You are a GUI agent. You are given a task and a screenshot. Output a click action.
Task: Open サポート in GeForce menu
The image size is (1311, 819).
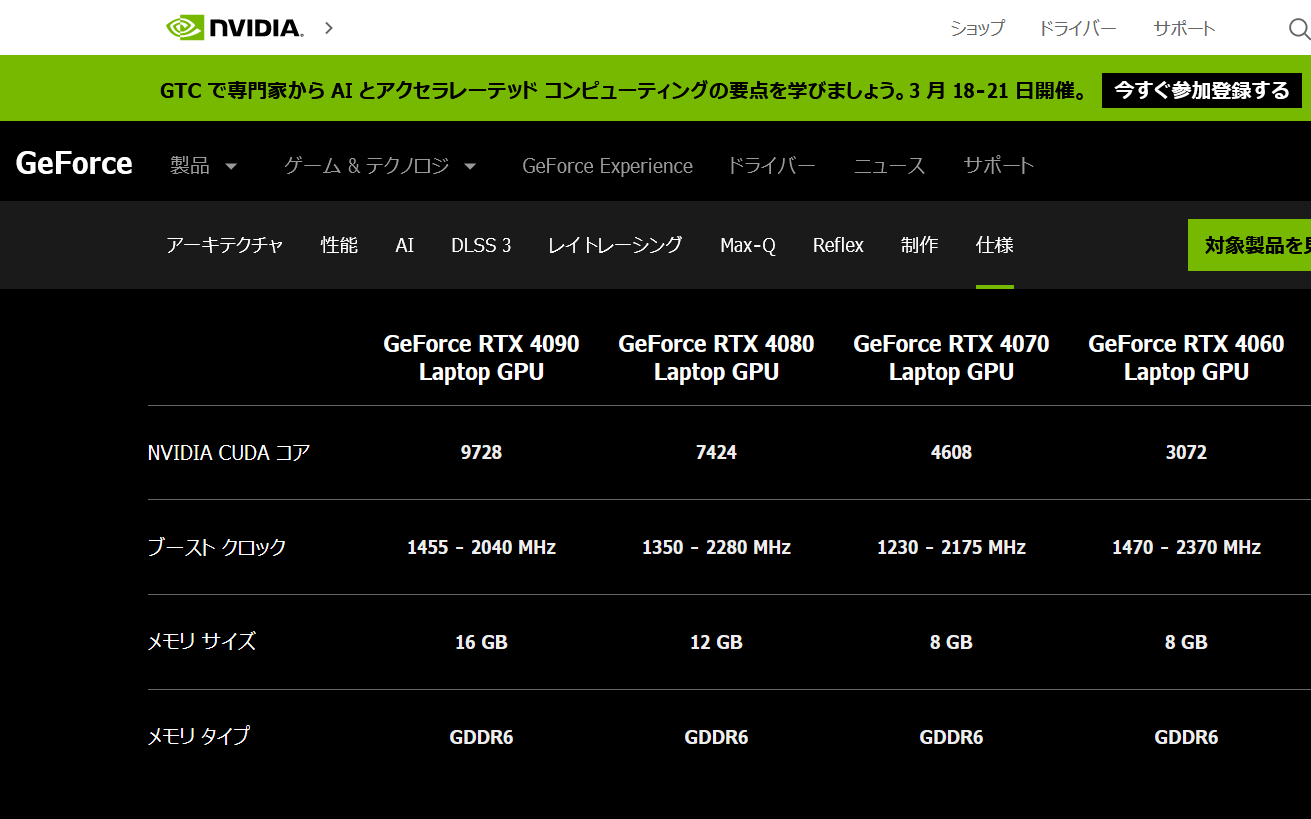(x=998, y=166)
